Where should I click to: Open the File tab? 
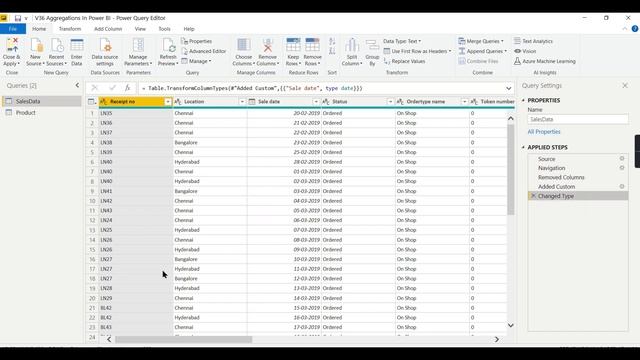click(x=13, y=29)
